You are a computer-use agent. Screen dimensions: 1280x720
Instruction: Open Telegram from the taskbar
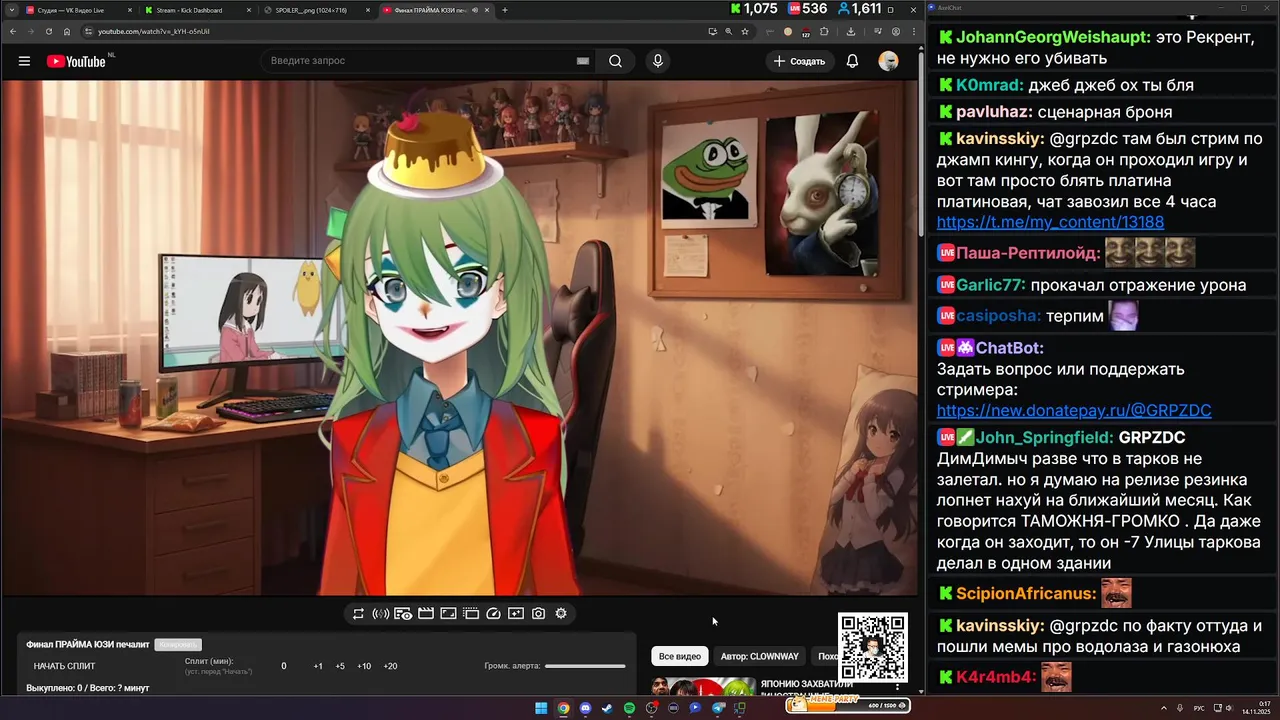pyautogui.click(x=718, y=708)
